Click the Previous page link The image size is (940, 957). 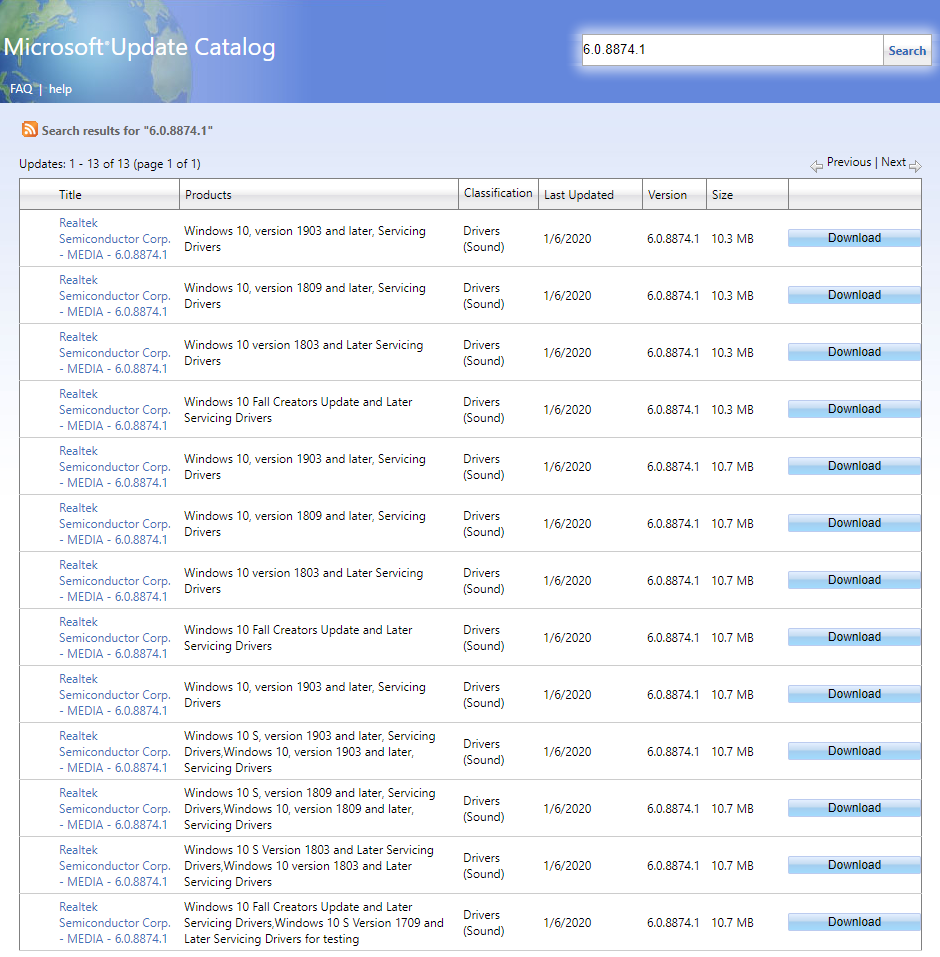[x=848, y=162]
